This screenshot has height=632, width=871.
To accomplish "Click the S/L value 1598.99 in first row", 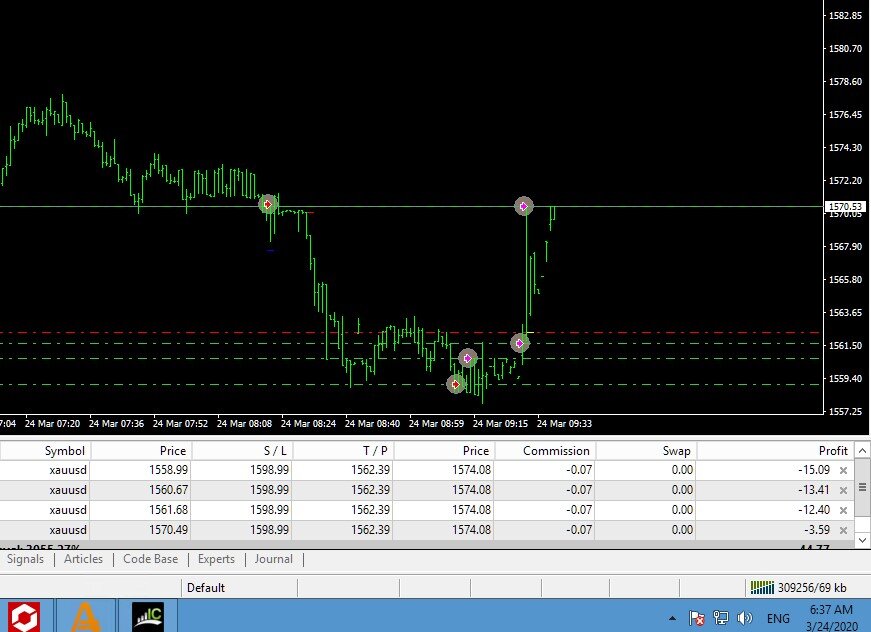I will click(269, 470).
